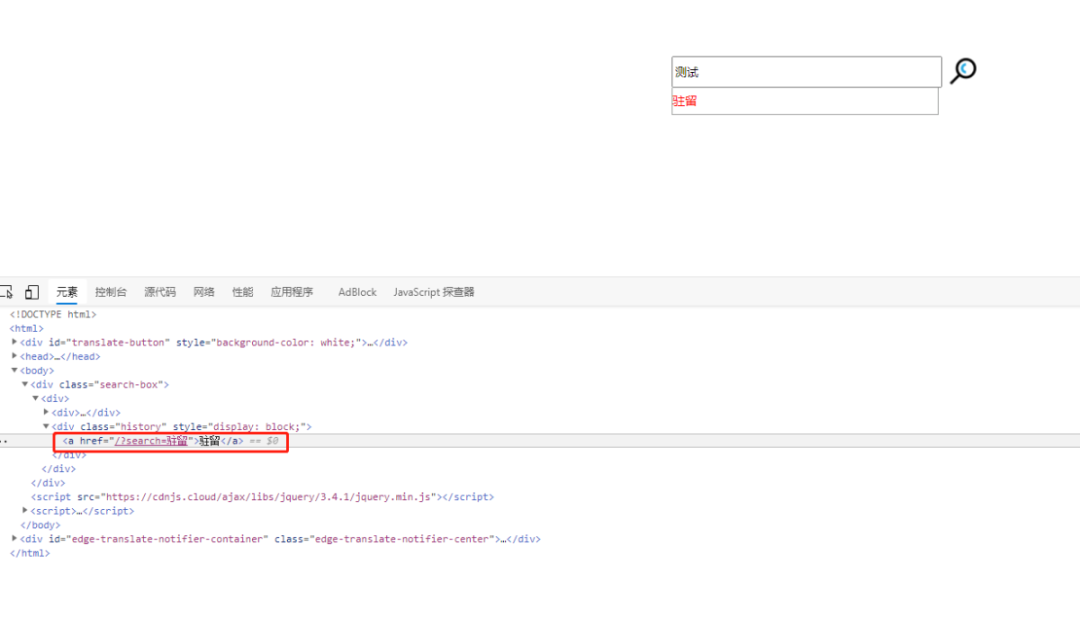Expand the edge-translate-notifier-container div
This screenshot has height=617, width=1080.
[x=14, y=538]
